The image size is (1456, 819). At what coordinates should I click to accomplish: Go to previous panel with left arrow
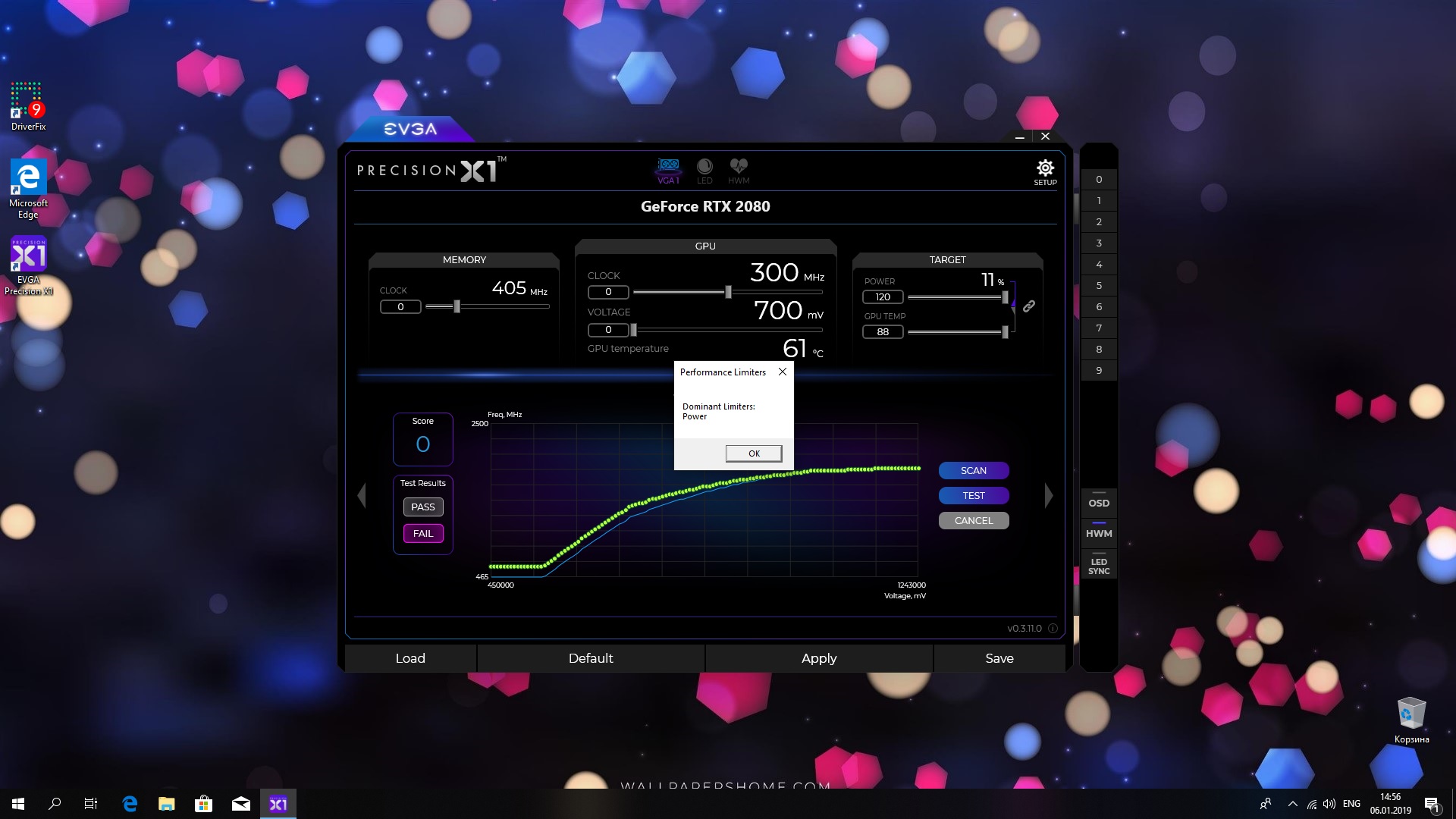tap(362, 495)
